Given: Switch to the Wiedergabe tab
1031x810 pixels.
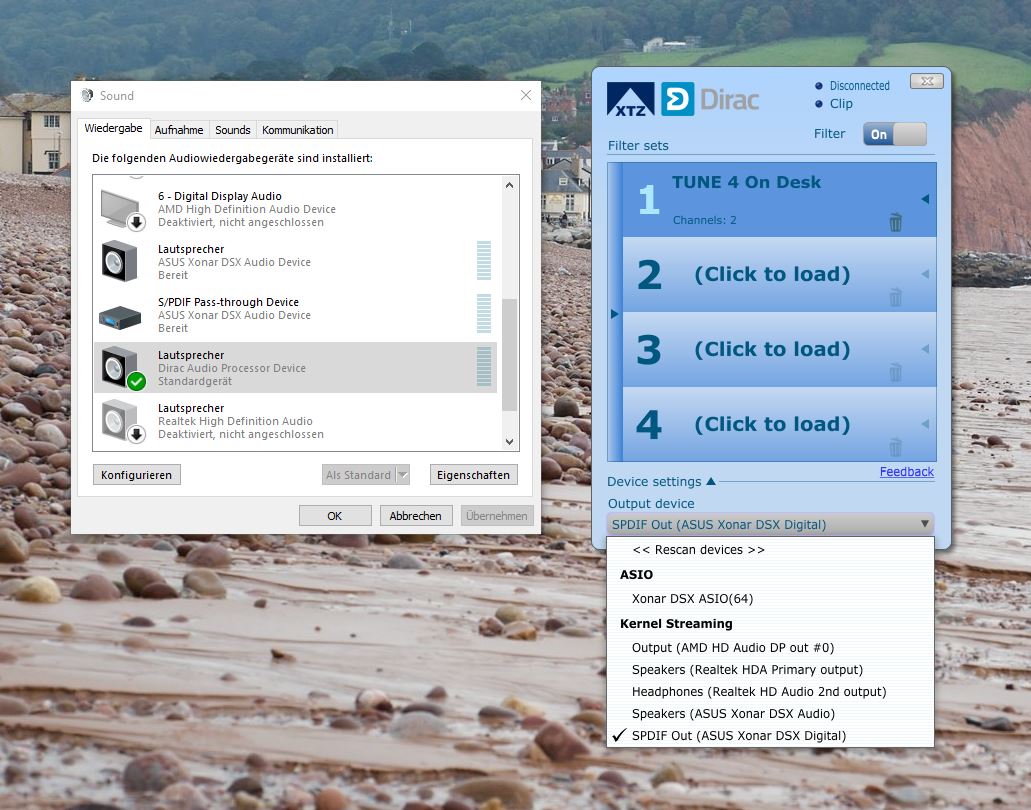Looking at the screenshot, I should [113, 128].
